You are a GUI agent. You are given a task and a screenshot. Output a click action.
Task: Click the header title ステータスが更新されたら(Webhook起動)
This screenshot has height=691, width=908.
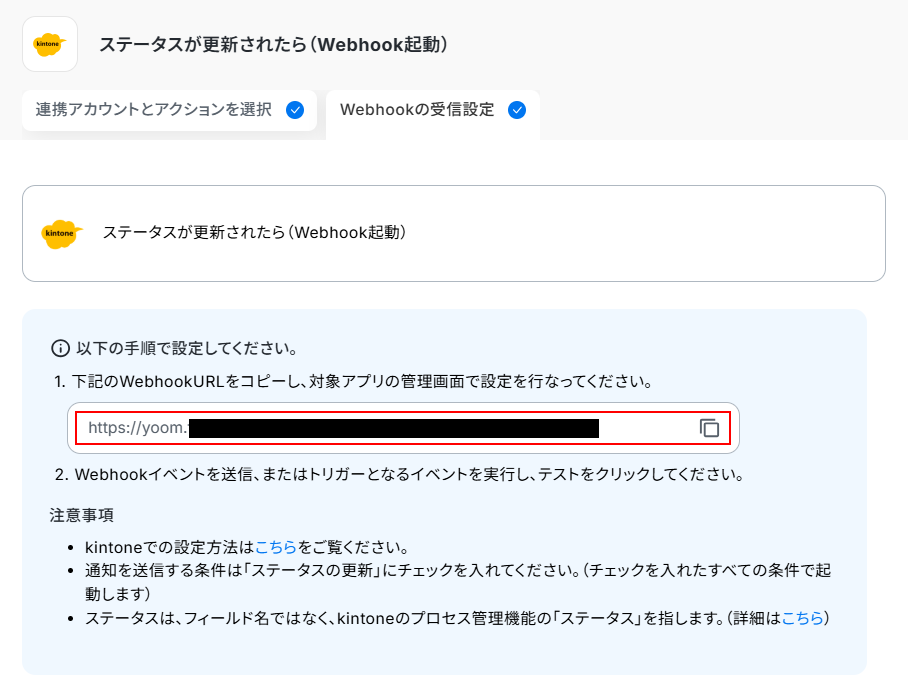click(x=273, y=45)
